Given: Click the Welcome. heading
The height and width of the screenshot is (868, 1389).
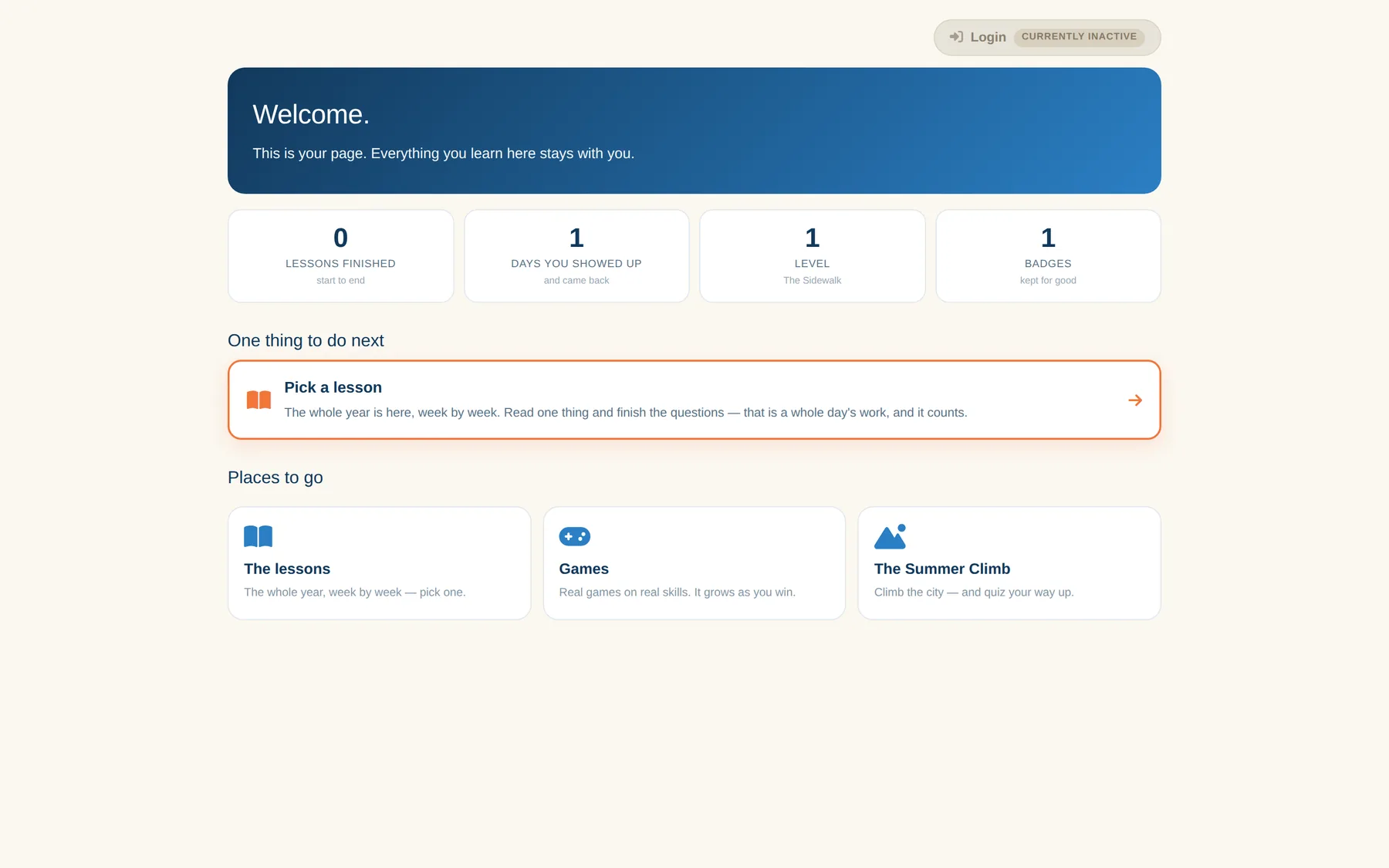Looking at the screenshot, I should pyautogui.click(x=311, y=114).
